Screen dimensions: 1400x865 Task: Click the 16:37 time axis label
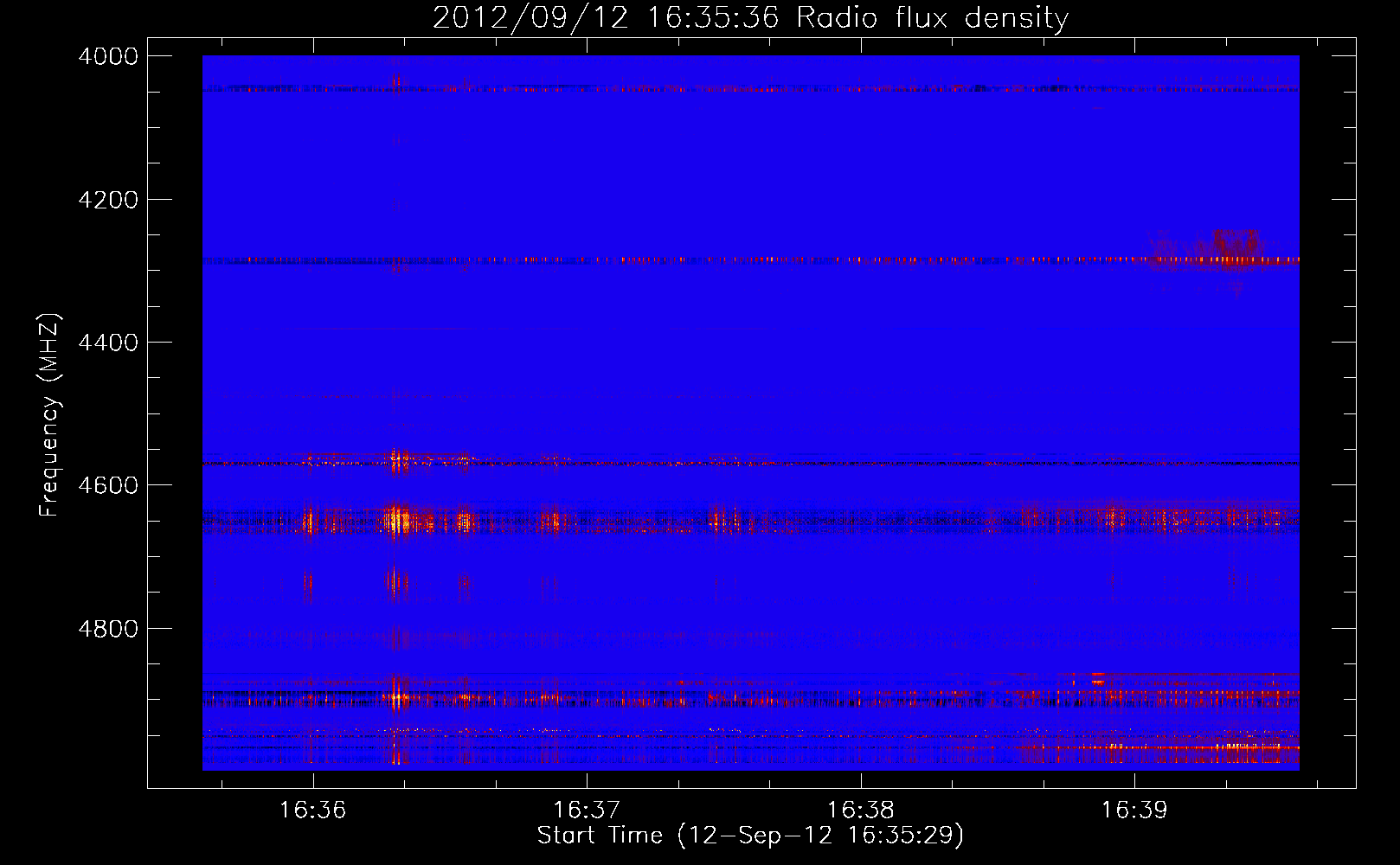point(587,810)
